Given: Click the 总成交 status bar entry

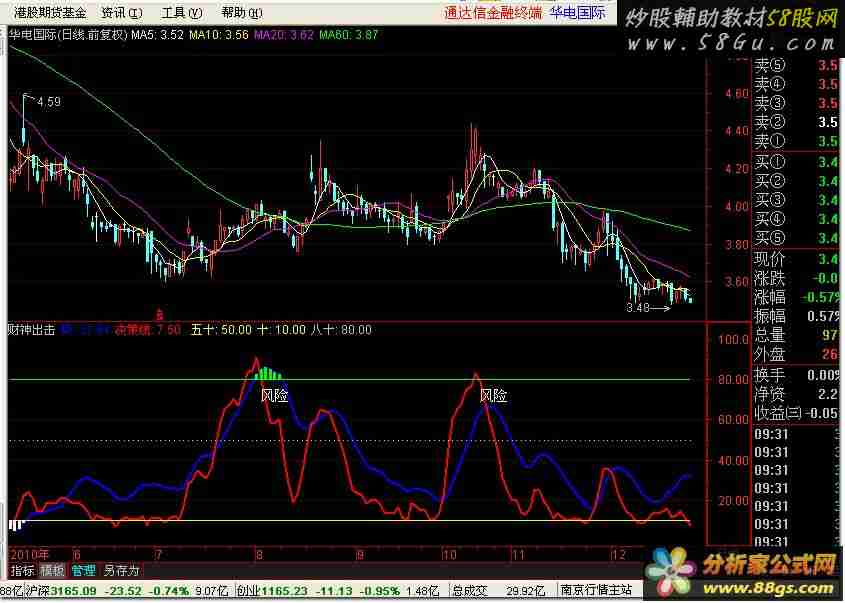Looking at the screenshot, I should tap(469, 591).
